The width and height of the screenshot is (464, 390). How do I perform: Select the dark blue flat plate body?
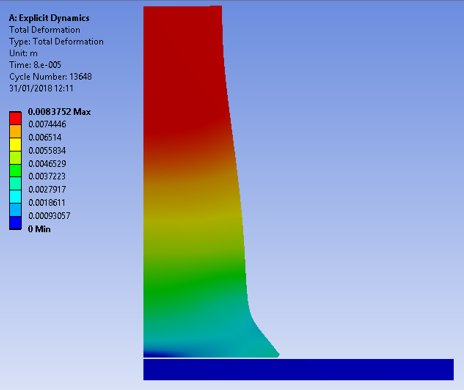coord(299,369)
